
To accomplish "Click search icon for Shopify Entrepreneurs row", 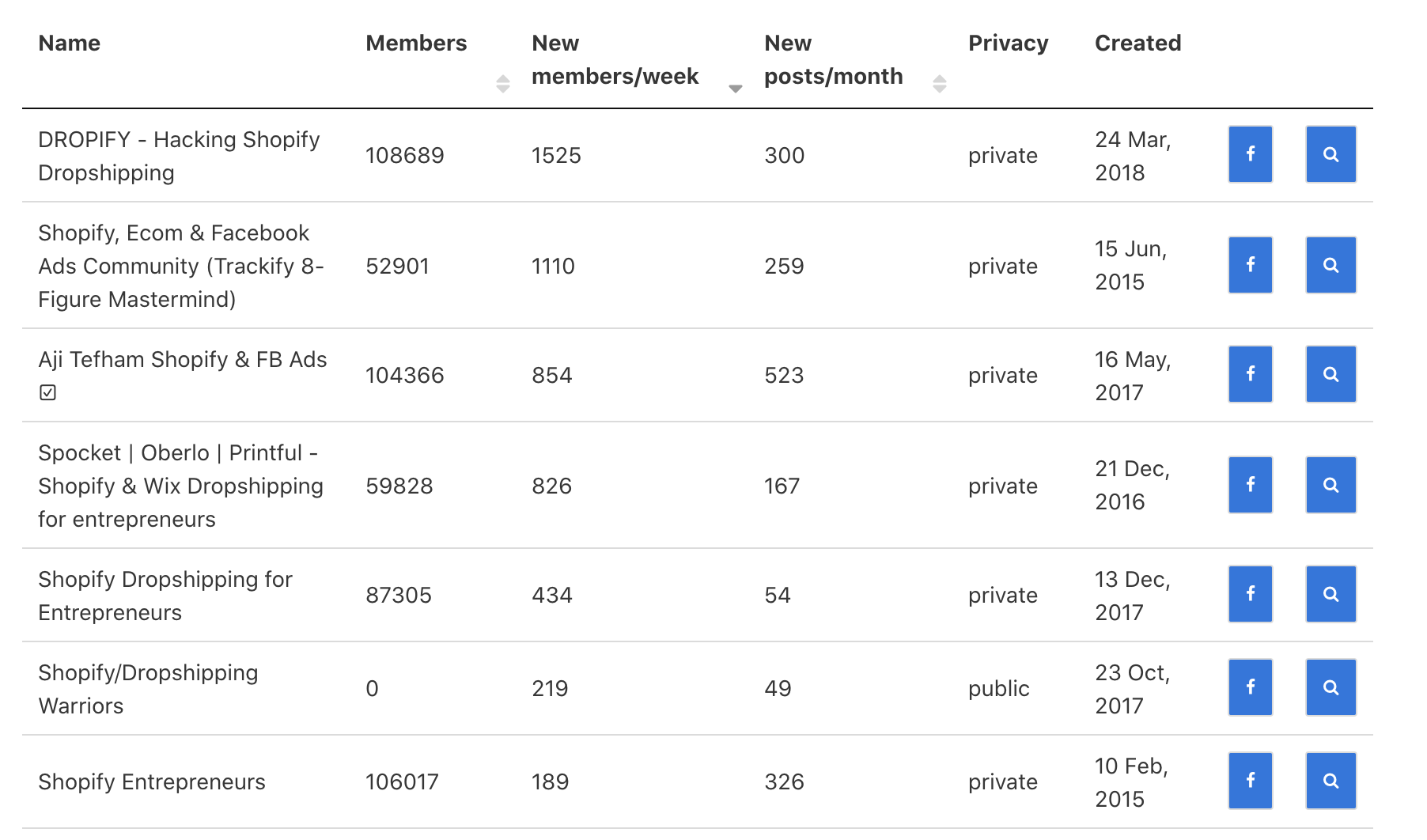I will (1330, 781).
